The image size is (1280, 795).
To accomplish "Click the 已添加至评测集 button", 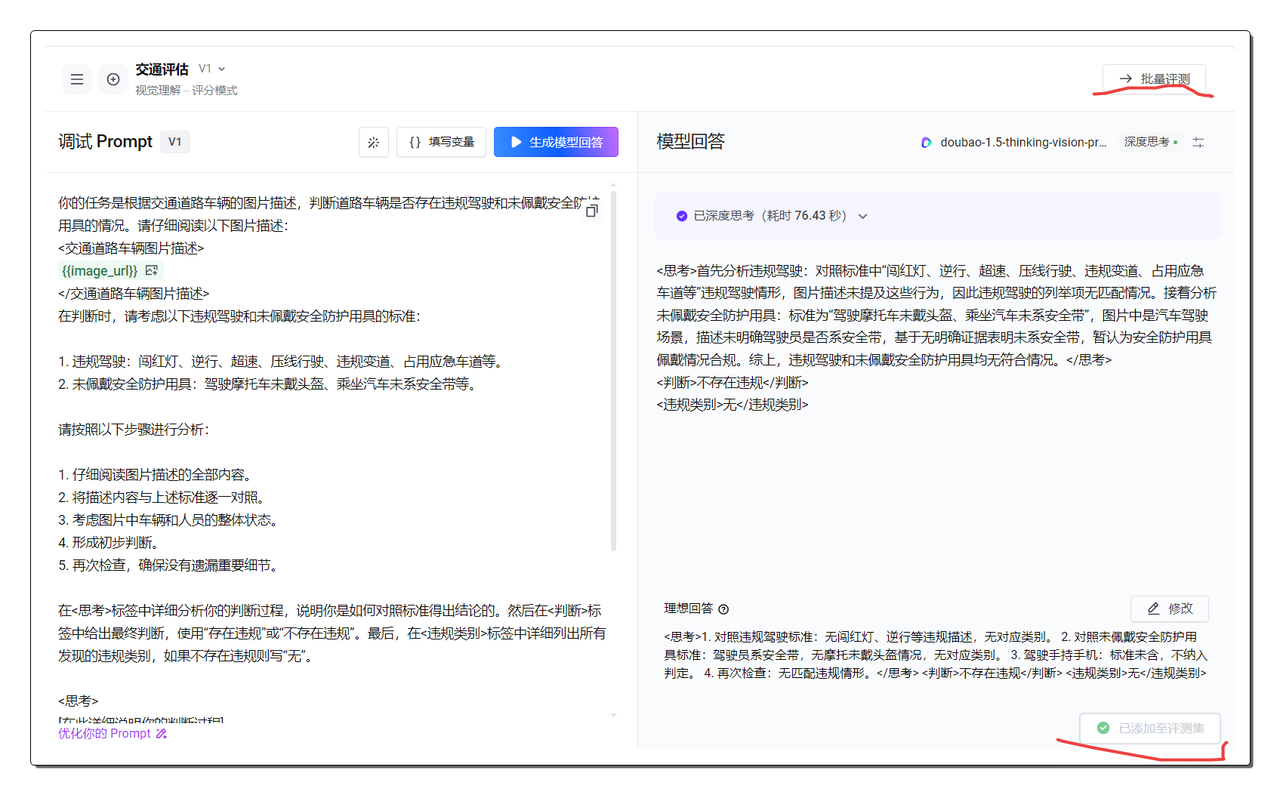I will click(x=1150, y=728).
